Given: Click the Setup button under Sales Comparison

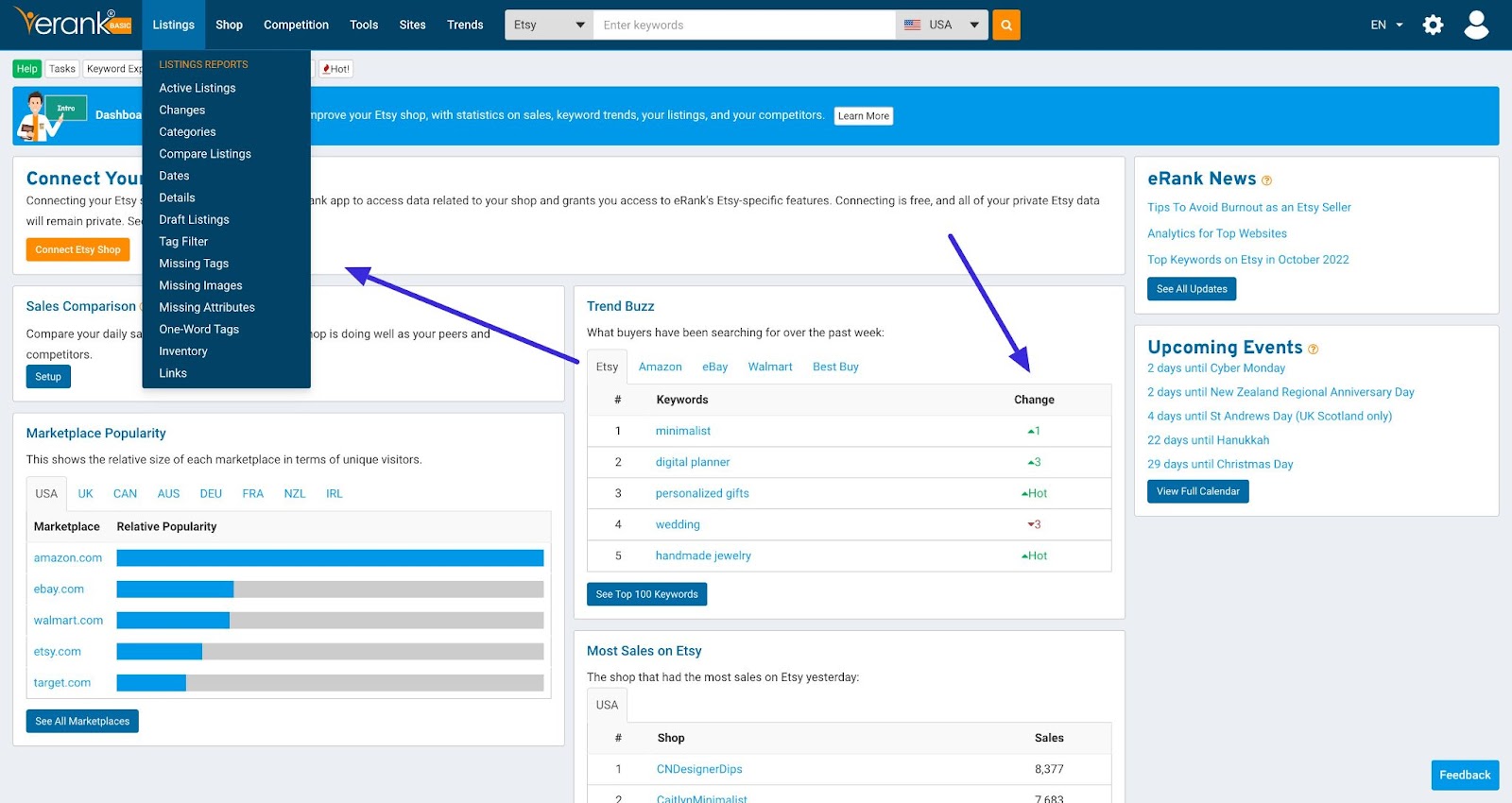Looking at the screenshot, I should click(48, 377).
